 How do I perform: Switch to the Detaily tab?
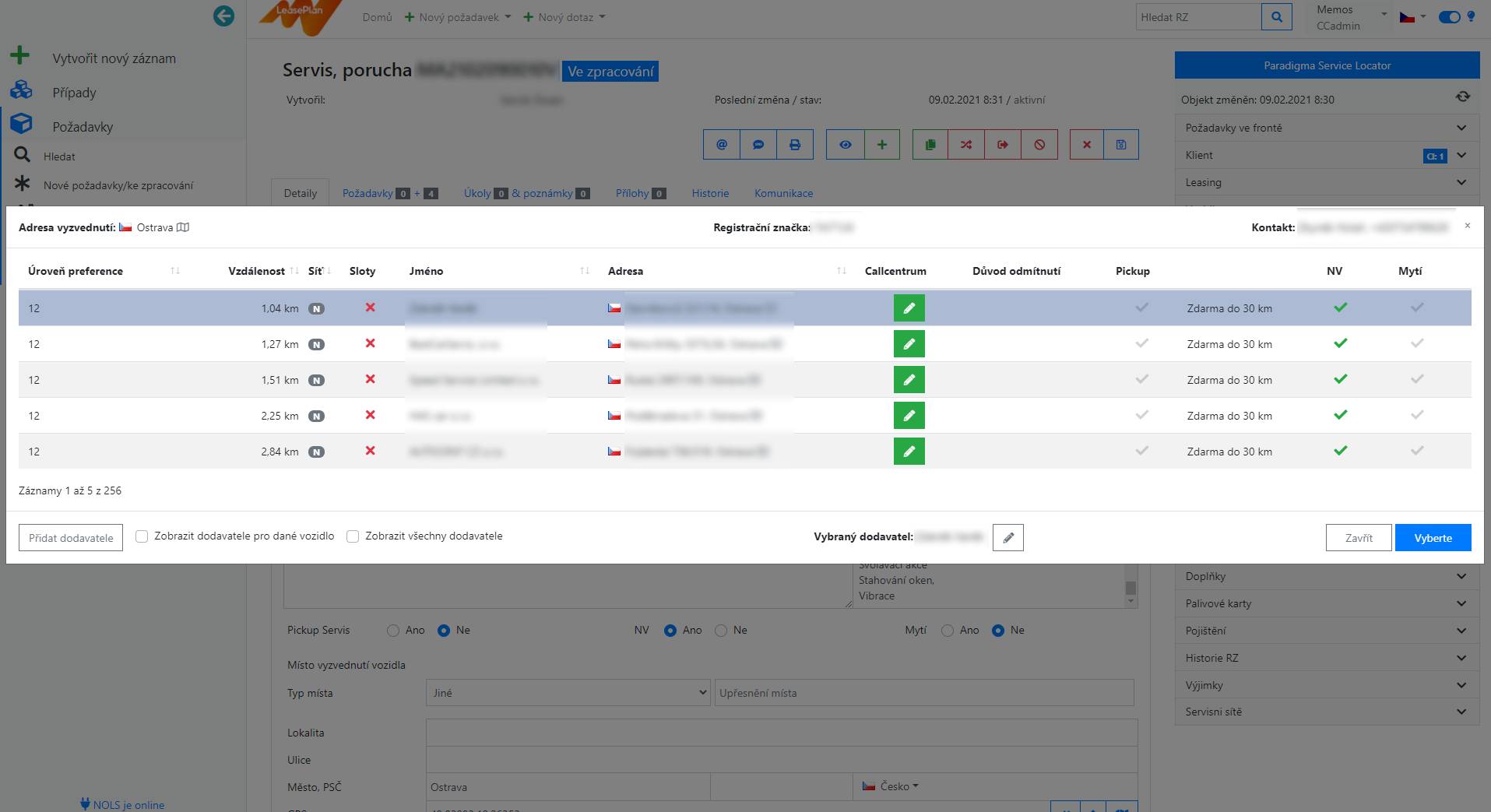(300, 193)
